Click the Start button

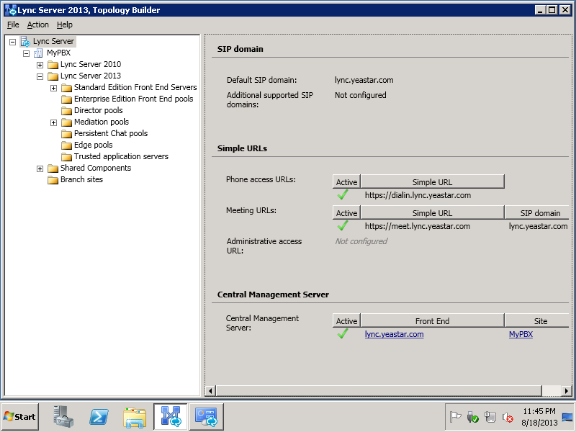pyautogui.click(x=20, y=417)
